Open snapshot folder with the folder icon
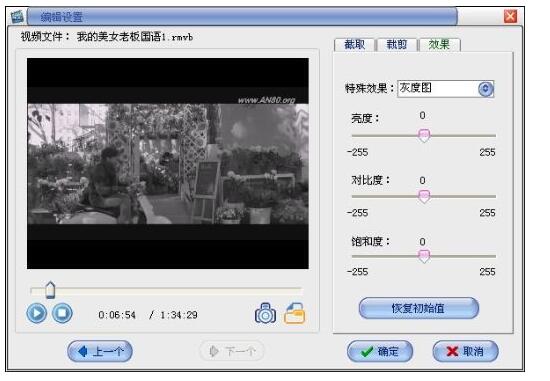550x381 pixels. (295, 313)
